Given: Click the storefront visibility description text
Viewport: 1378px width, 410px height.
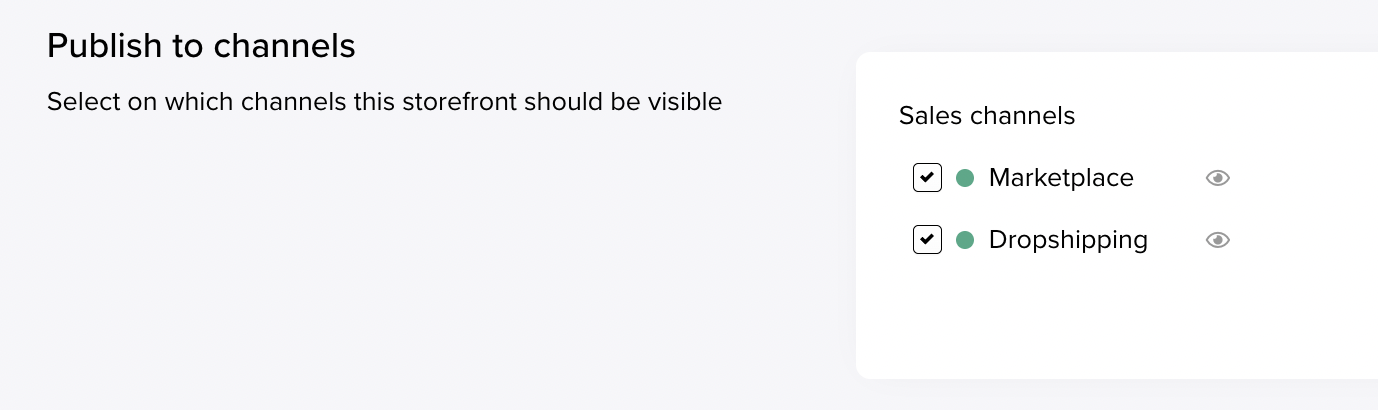Looking at the screenshot, I should [384, 101].
